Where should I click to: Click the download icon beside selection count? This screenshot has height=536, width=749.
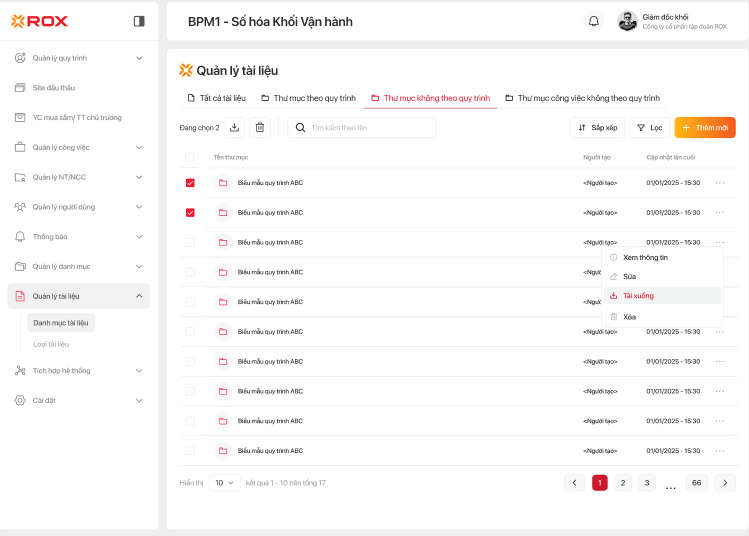[x=235, y=127]
